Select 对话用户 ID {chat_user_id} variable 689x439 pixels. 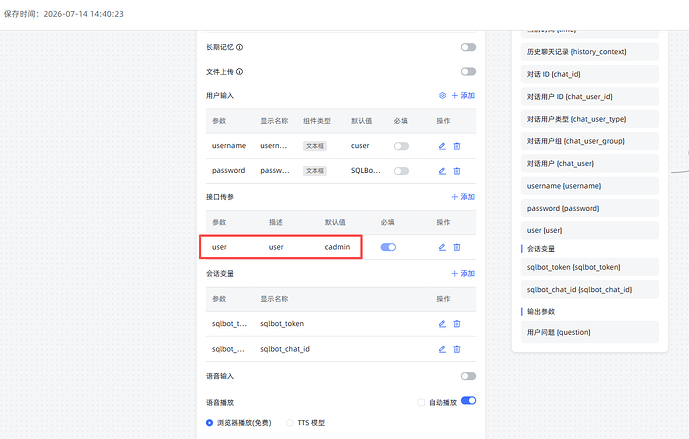[590, 97]
